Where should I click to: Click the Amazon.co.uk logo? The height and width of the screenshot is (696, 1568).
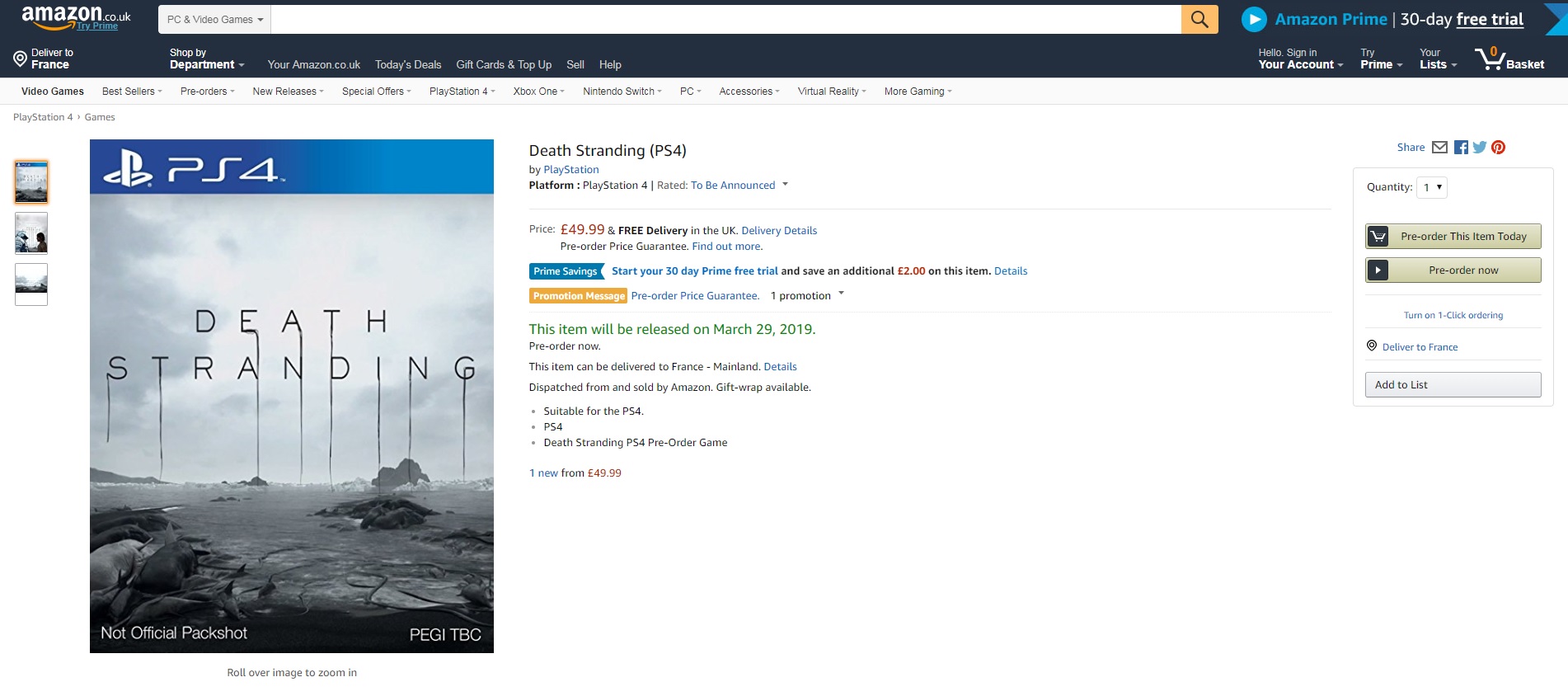tap(75, 16)
